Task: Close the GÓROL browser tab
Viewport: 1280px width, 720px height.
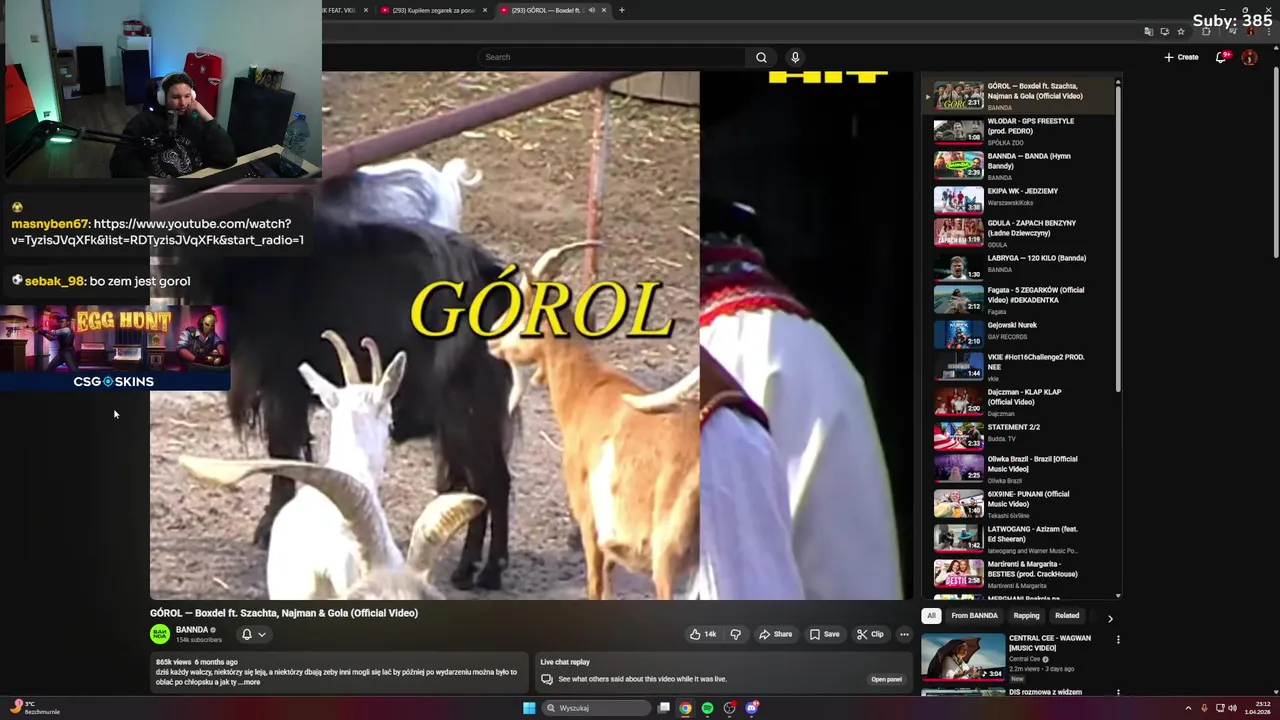Action: tap(604, 10)
